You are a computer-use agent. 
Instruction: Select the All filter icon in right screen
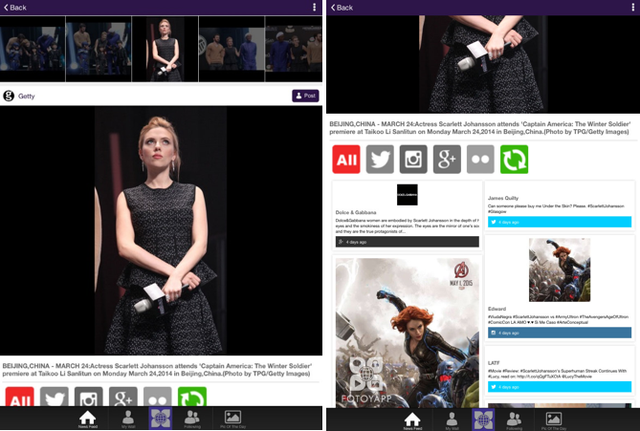coord(347,159)
